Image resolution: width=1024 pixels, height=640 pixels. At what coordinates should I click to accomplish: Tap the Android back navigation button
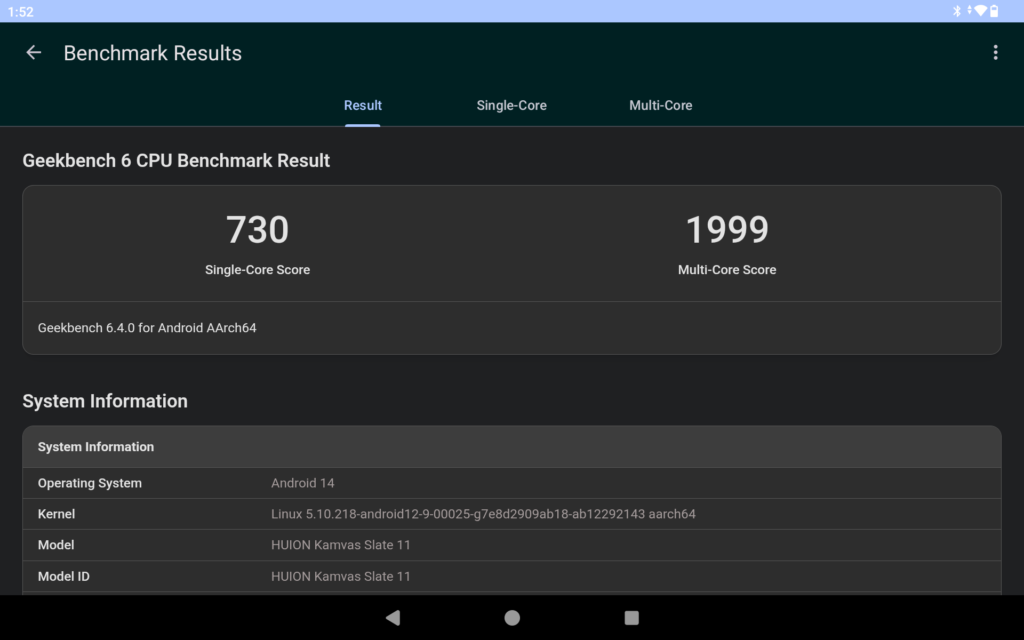click(x=392, y=618)
